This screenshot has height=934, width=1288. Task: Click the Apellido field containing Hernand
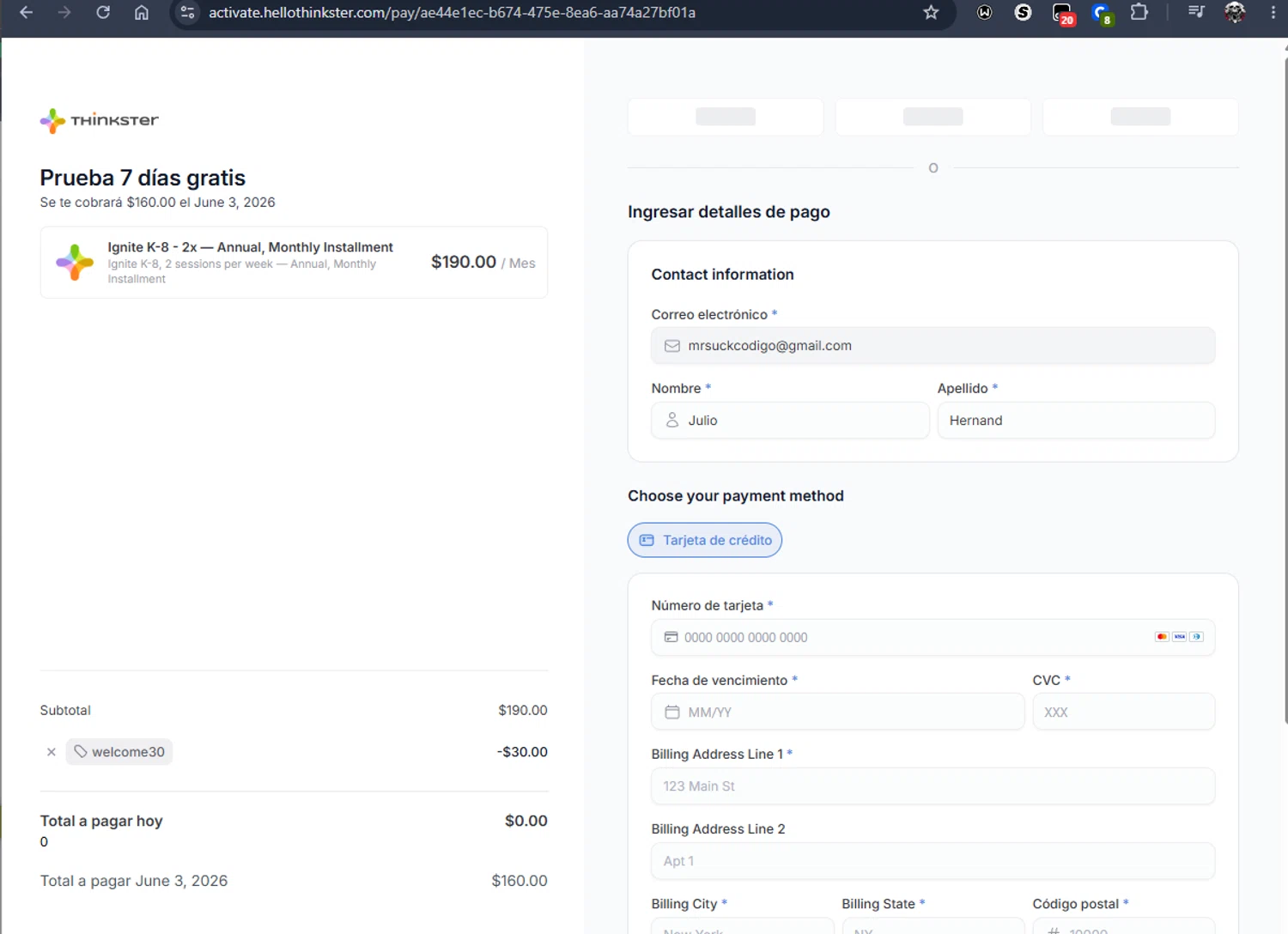(1076, 421)
